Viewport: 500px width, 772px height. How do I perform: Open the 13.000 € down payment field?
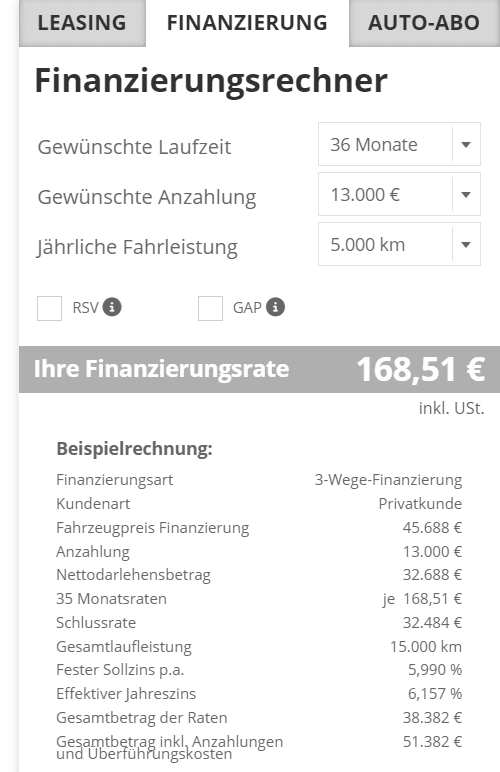coord(399,194)
